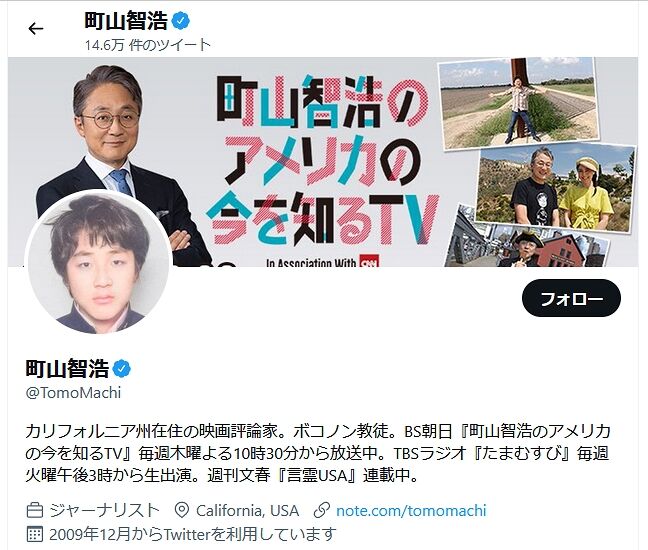
Task: Click the ジャーナリスト category label
Action: point(104,510)
